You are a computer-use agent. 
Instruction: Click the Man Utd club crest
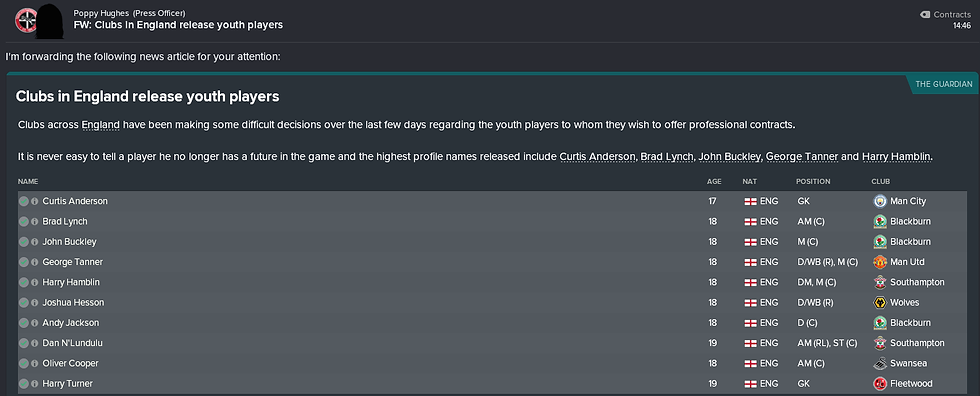[x=879, y=262]
